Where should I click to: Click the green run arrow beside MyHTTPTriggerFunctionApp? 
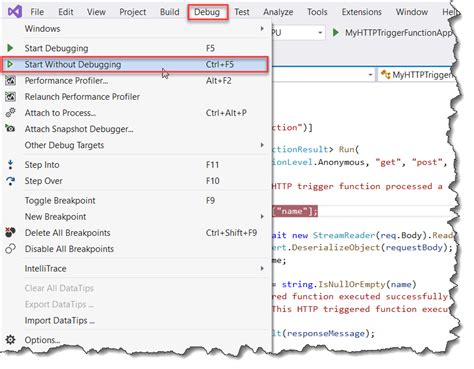point(336,33)
